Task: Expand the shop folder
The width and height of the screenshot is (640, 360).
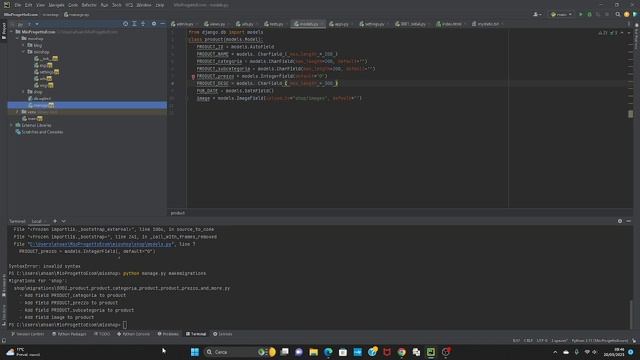Action: point(24,92)
